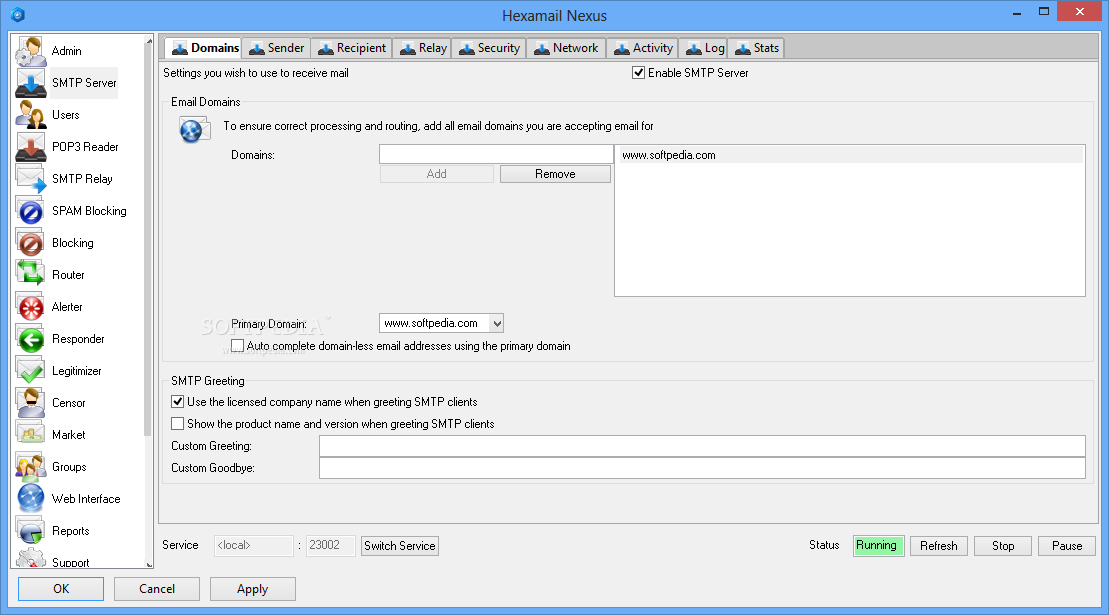Enable show product name and version greeting
Screen dimensions: 1109x615
click(178, 423)
